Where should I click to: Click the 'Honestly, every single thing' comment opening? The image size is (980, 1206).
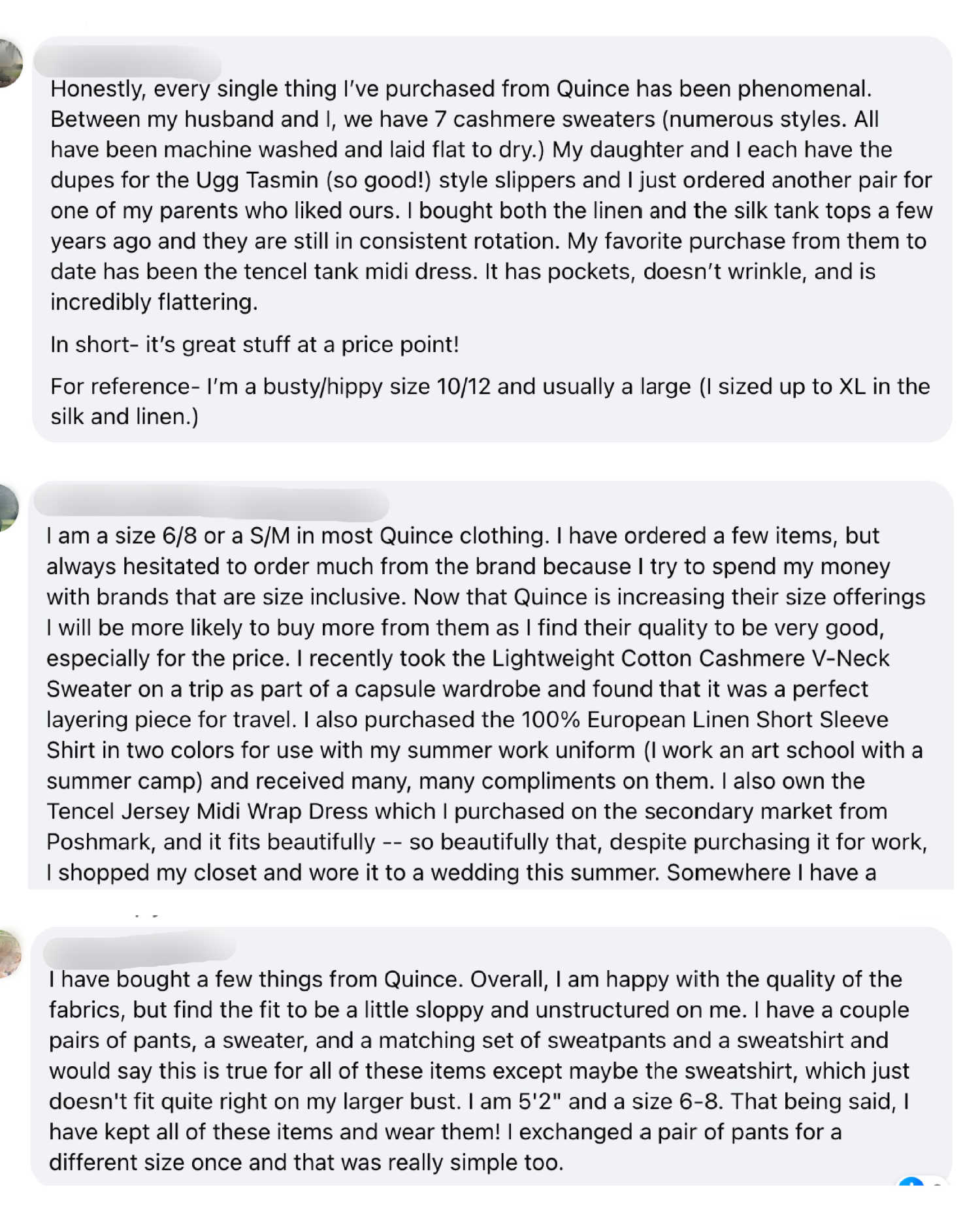[x=461, y=89]
